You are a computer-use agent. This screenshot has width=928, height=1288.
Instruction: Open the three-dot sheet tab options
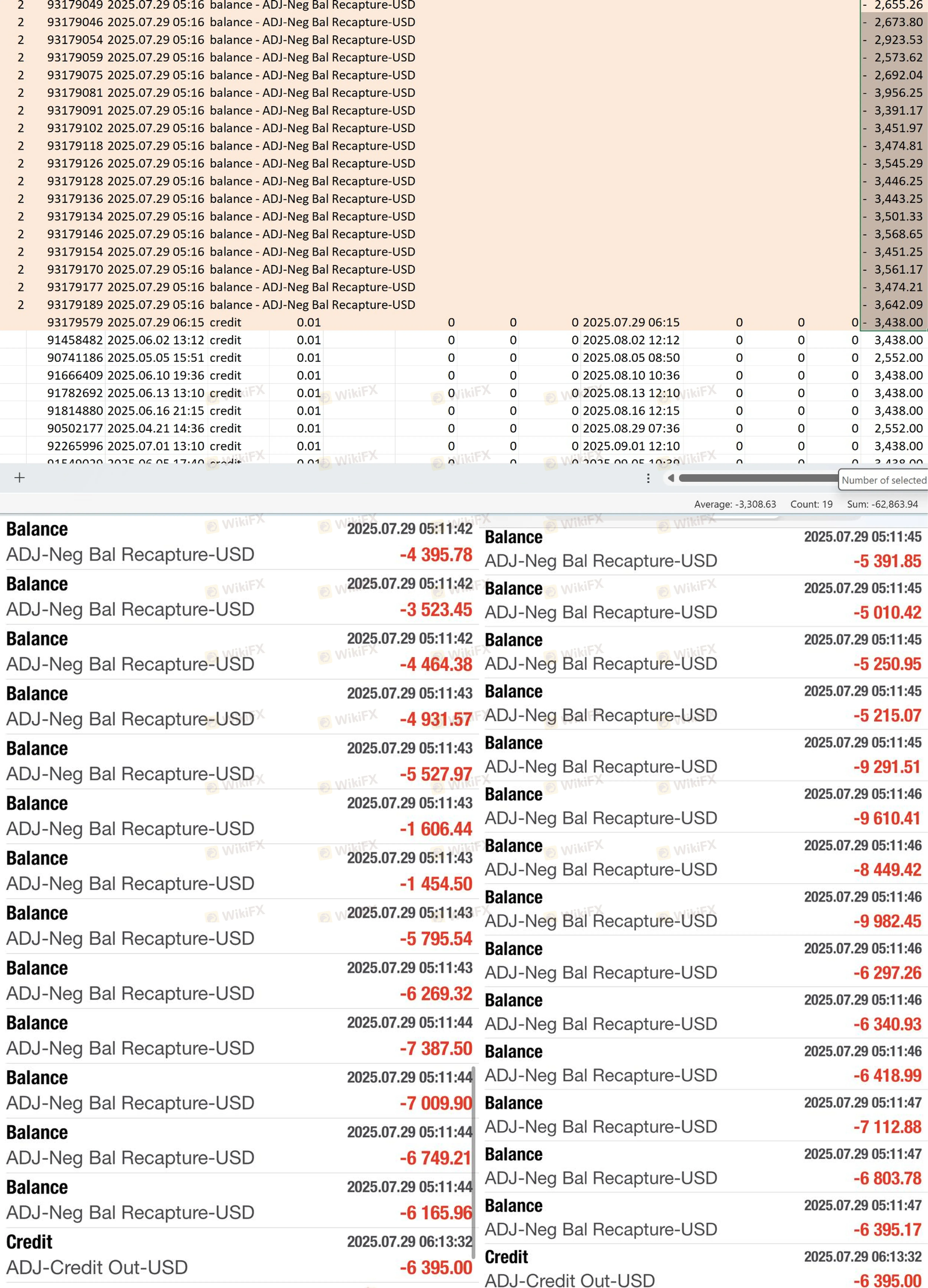pyautogui.click(x=648, y=478)
